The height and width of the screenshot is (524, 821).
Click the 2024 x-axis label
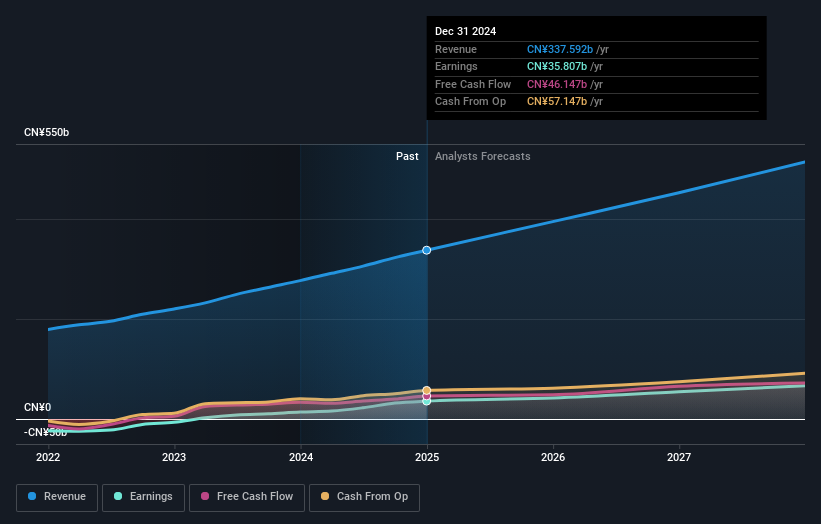(301, 457)
